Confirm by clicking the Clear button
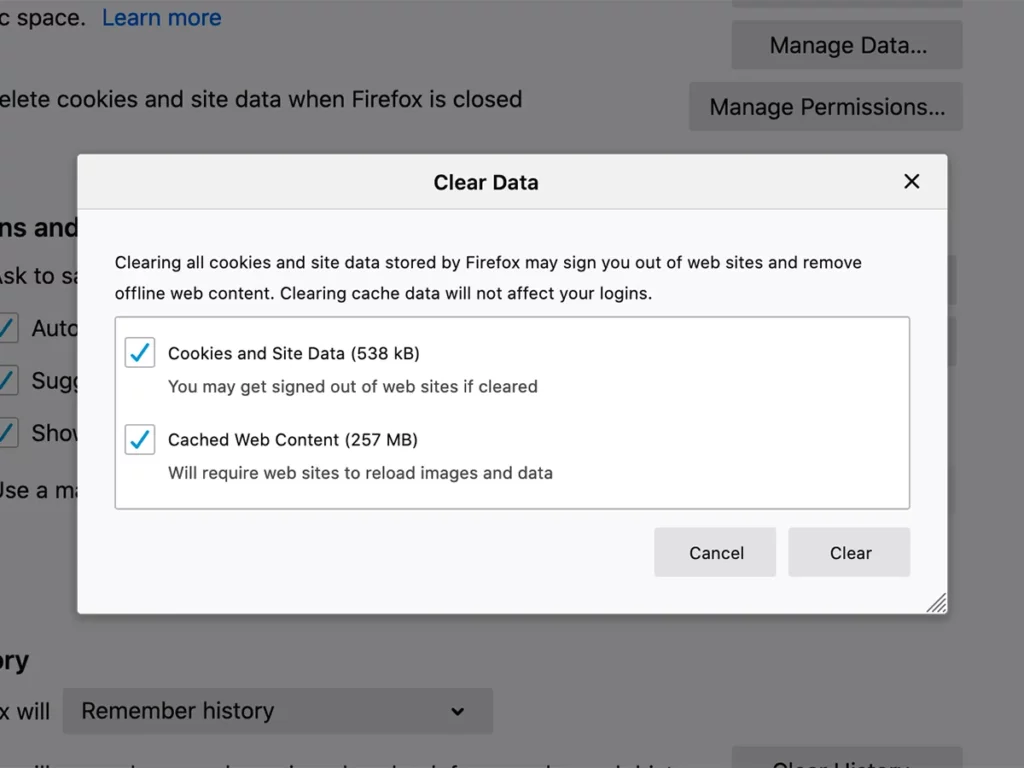 tap(849, 553)
